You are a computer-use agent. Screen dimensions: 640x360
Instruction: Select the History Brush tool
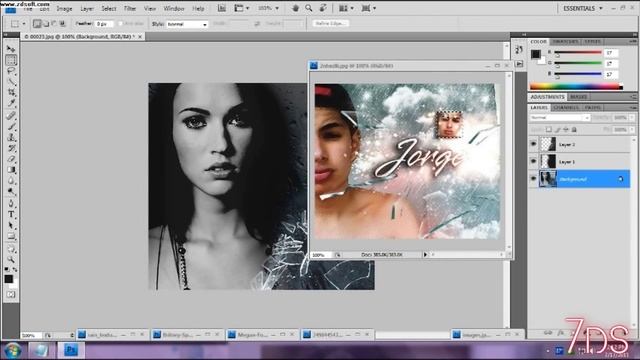pos(11,148)
